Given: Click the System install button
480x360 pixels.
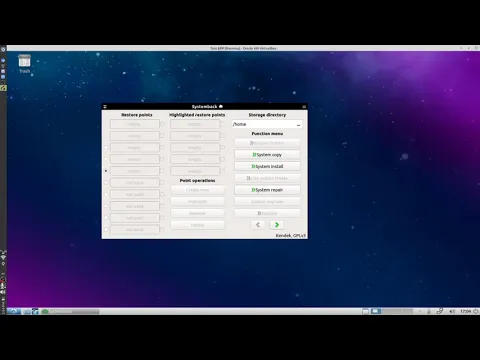Looking at the screenshot, I should tap(267, 166).
